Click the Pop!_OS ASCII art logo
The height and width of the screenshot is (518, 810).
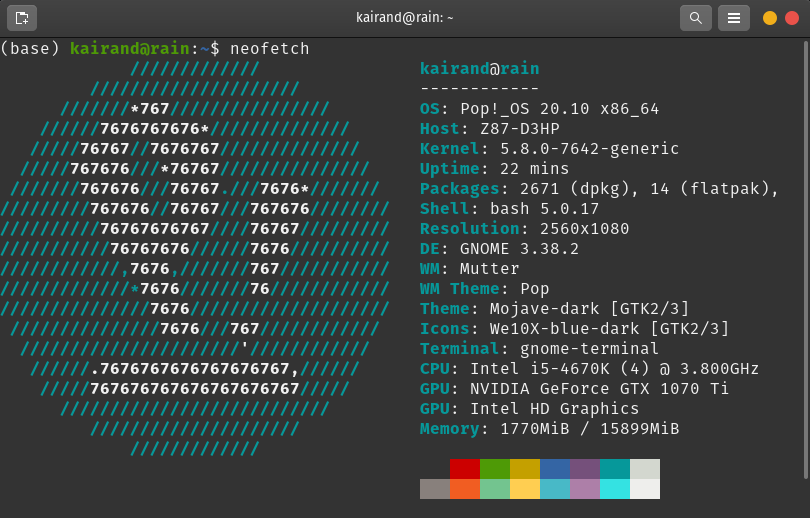coord(195,260)
